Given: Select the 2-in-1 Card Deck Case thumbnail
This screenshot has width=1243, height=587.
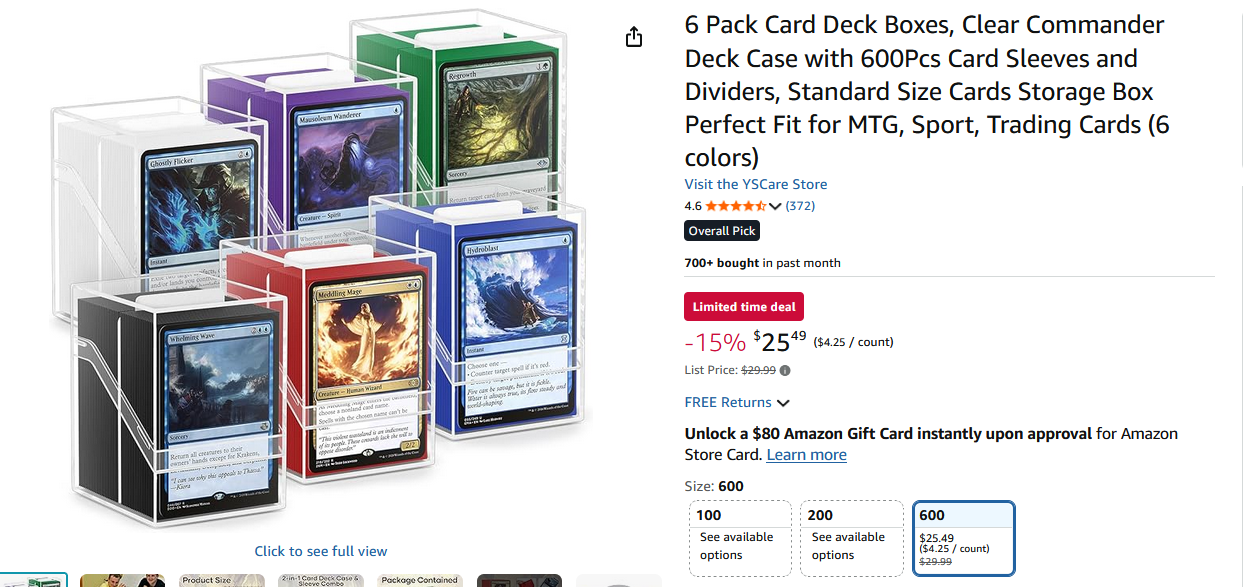Looking at the screenshot, I should coord(321,580).
